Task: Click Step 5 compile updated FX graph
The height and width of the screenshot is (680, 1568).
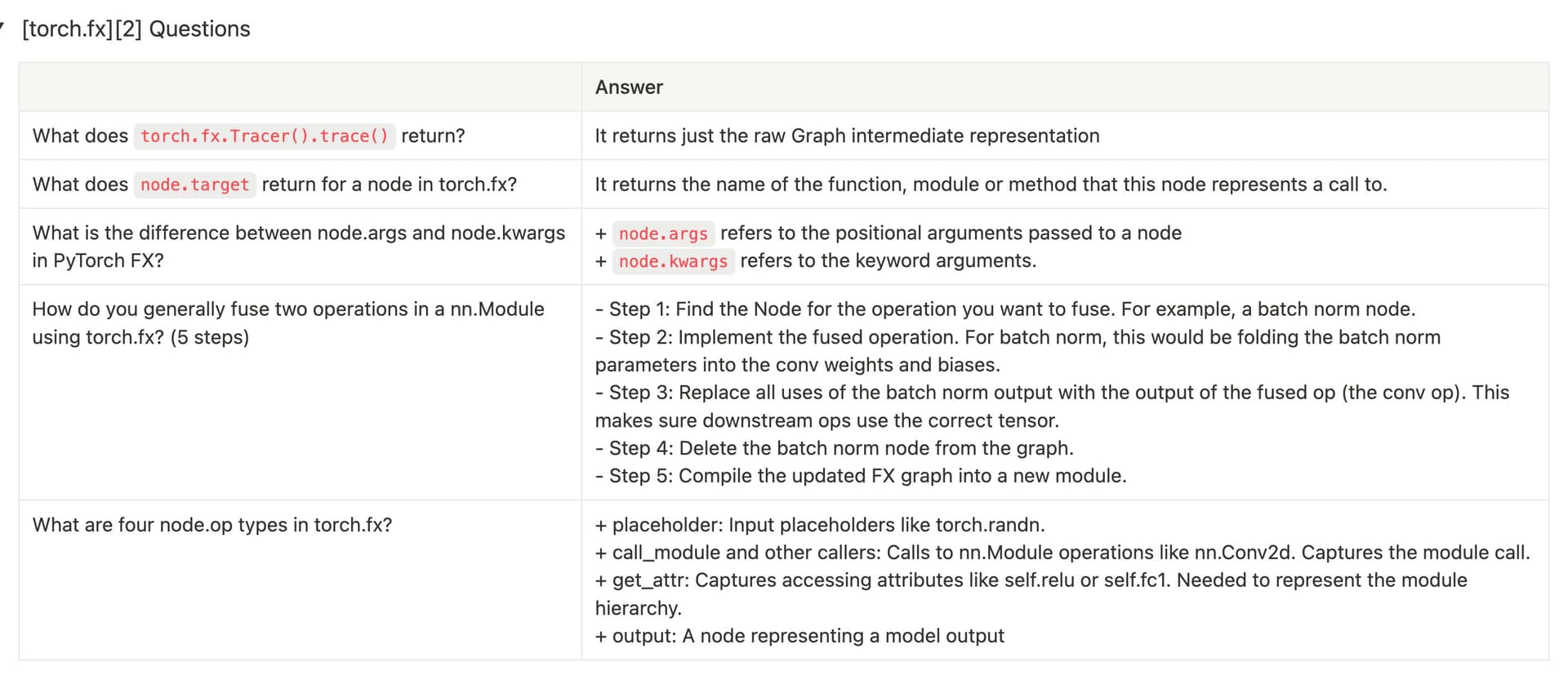Action: coord(861,476)
